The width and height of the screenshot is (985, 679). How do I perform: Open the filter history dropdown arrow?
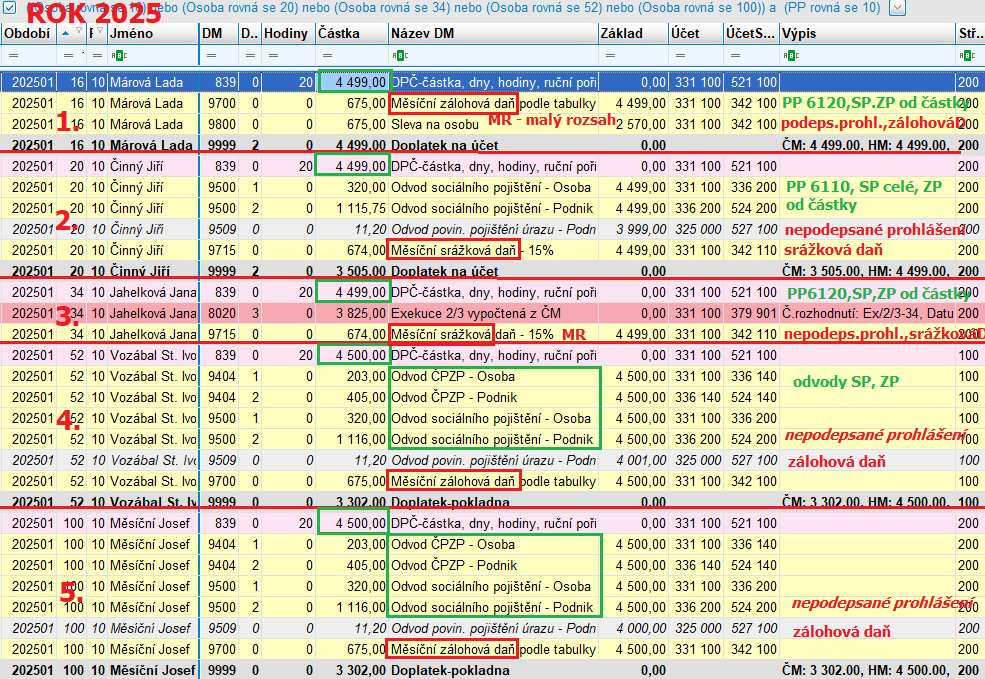(x=898, y=8)
